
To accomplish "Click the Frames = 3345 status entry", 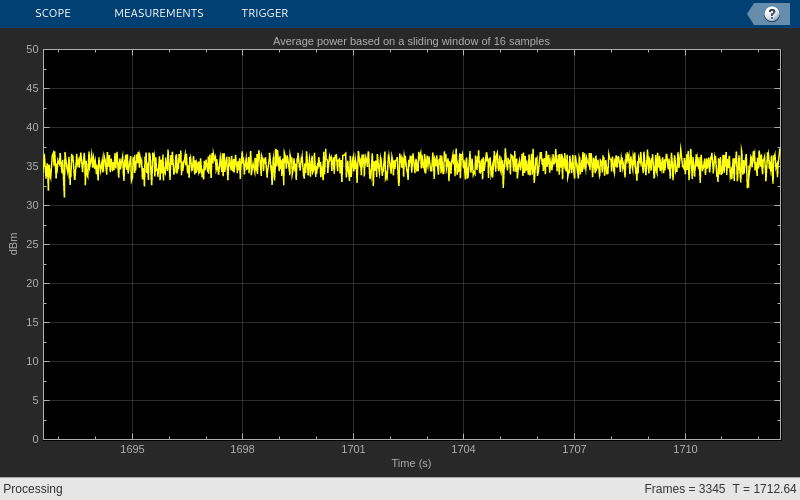I will pos(685,489).
